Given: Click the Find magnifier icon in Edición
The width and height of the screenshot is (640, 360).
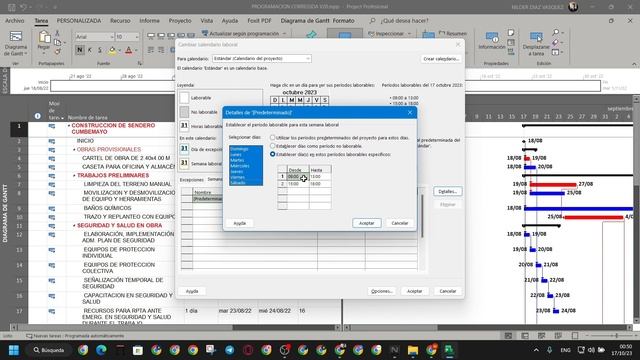Looking at the screenshot, I should tap(556, 32).
